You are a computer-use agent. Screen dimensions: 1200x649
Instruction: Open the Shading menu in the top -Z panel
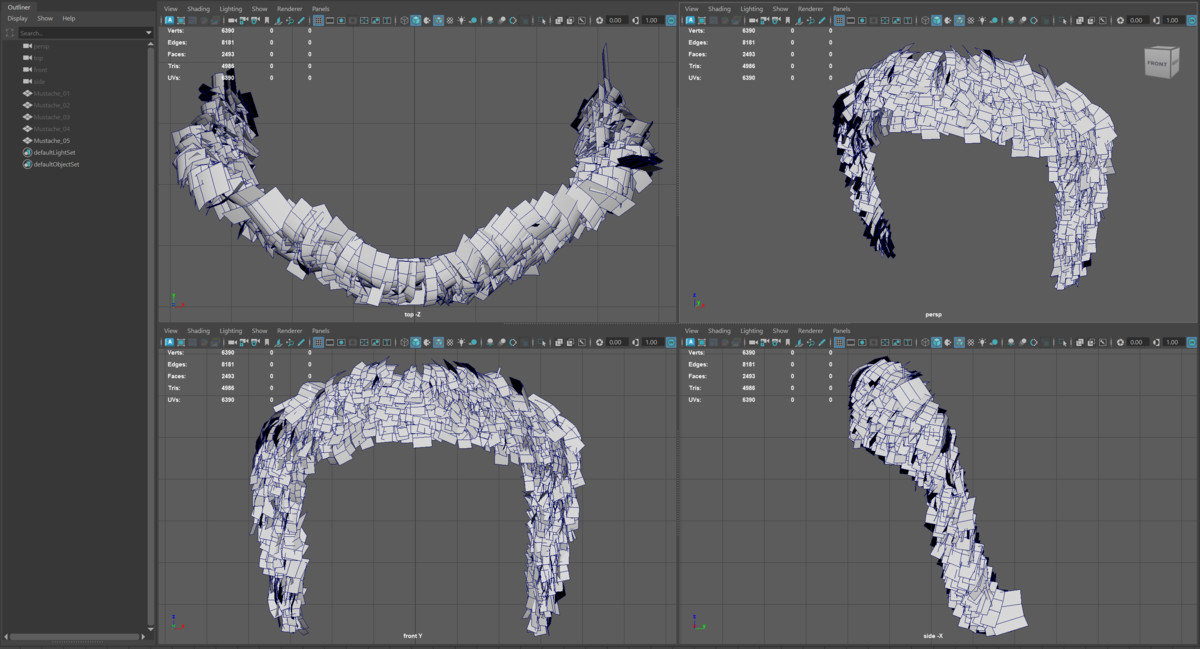click(x=198, y=8)
